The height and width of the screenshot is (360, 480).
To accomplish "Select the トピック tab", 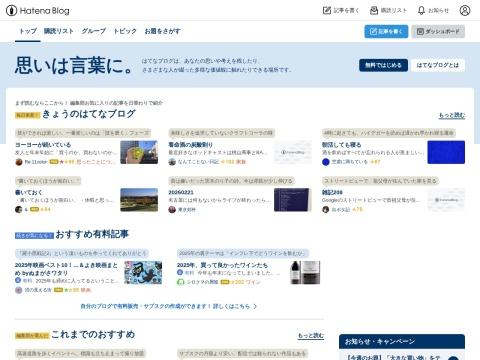I will click(125, 31).
